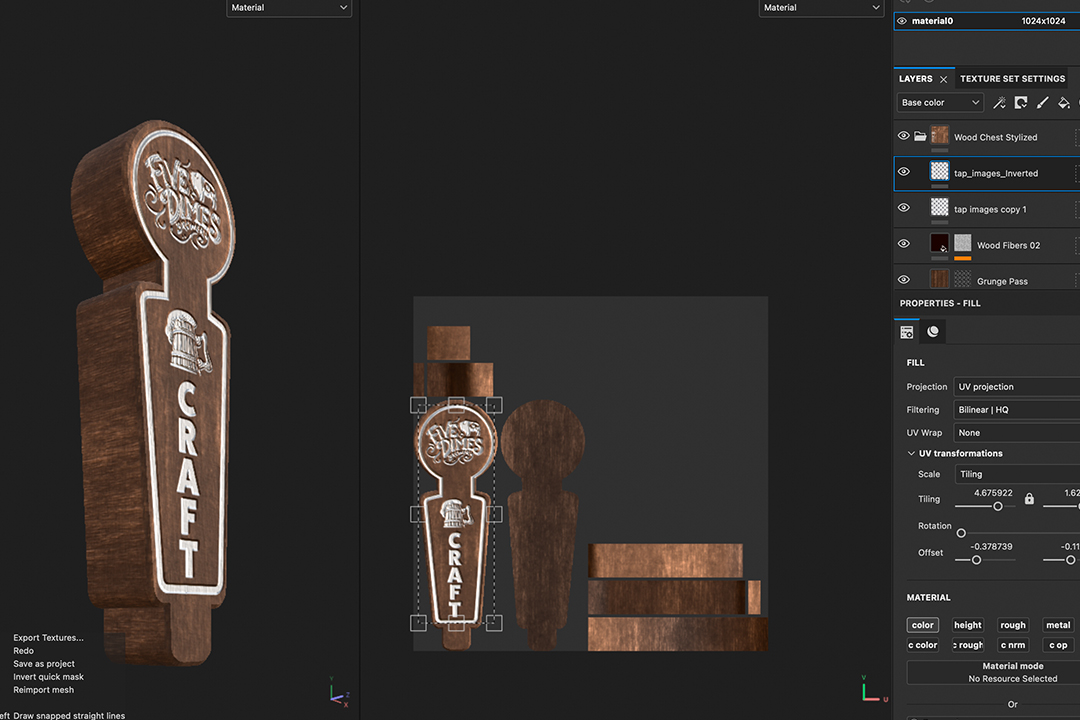Image resolution: width=1080 pixels, height=720 pixels.
Task: Click the Wood Chest Stylized folder icon
Action: pyautogui.click(x=920, y=136)
